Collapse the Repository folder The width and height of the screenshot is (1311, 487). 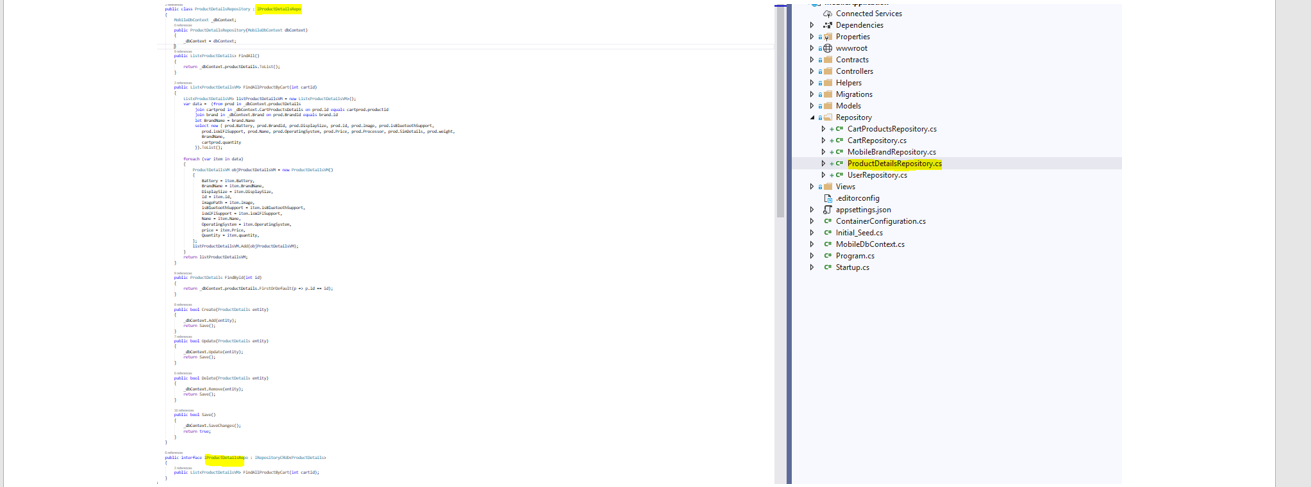tap(812, 118)
